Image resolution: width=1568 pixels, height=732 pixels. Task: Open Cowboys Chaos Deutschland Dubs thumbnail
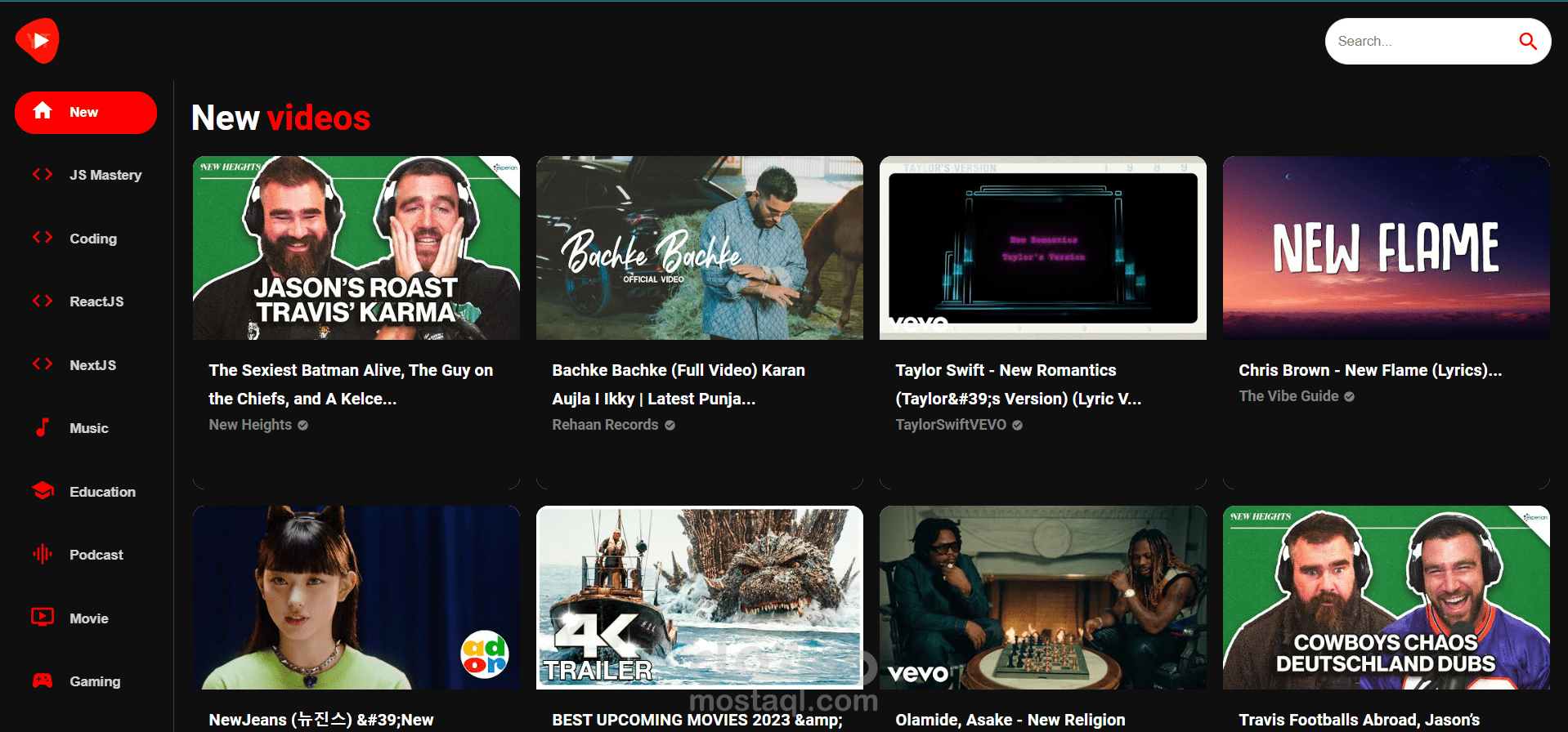(x=1387, y=597)
